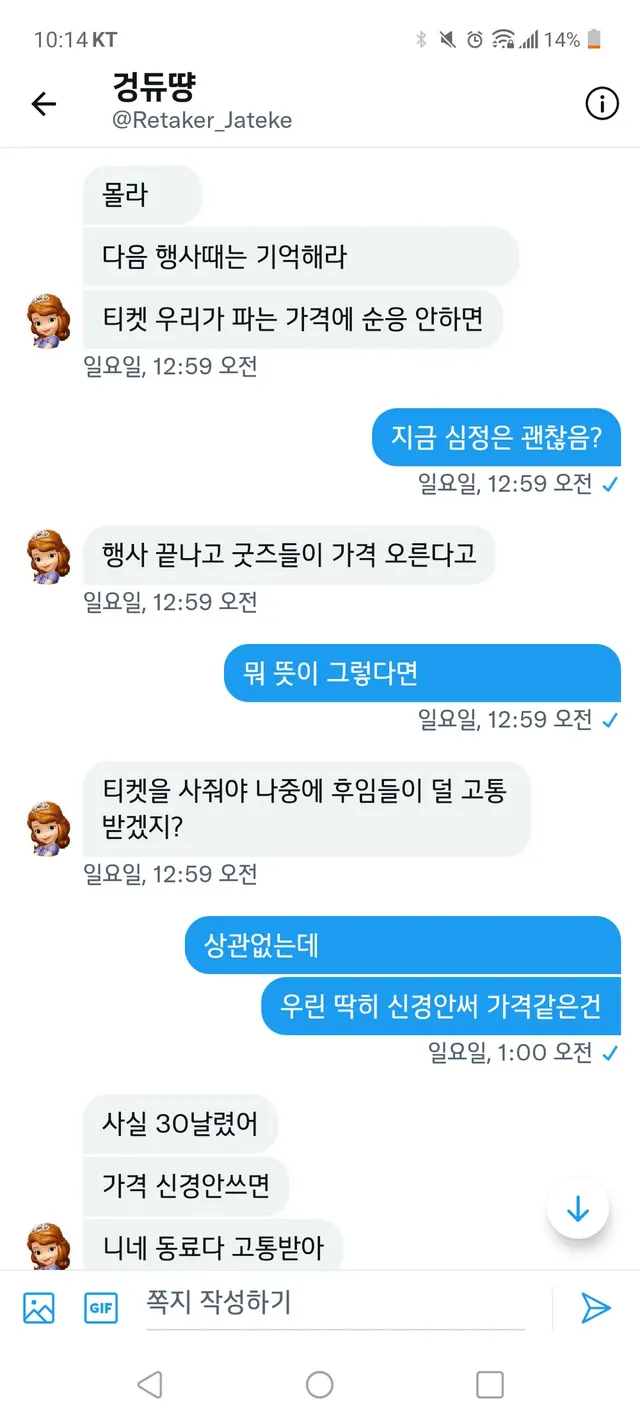Tap Android back navigation triangle
Image resolution: width=640 pixels, height=1422 pixels.
point(150,1384)
